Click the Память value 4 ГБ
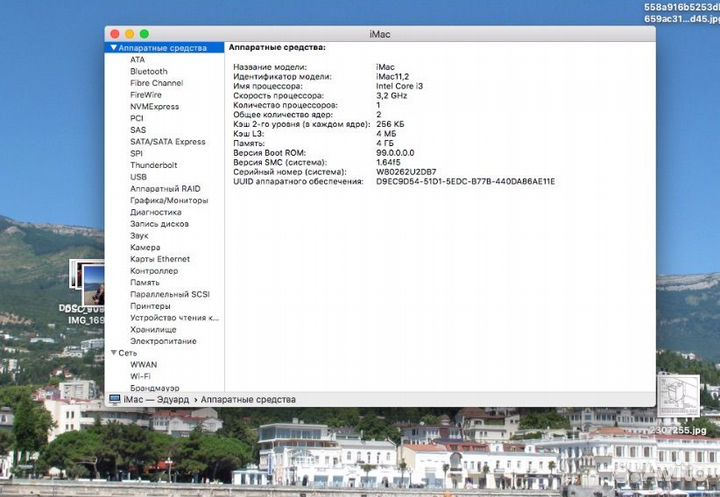The width and height of the screenshot is (720, 497). [x=385, y=143]
